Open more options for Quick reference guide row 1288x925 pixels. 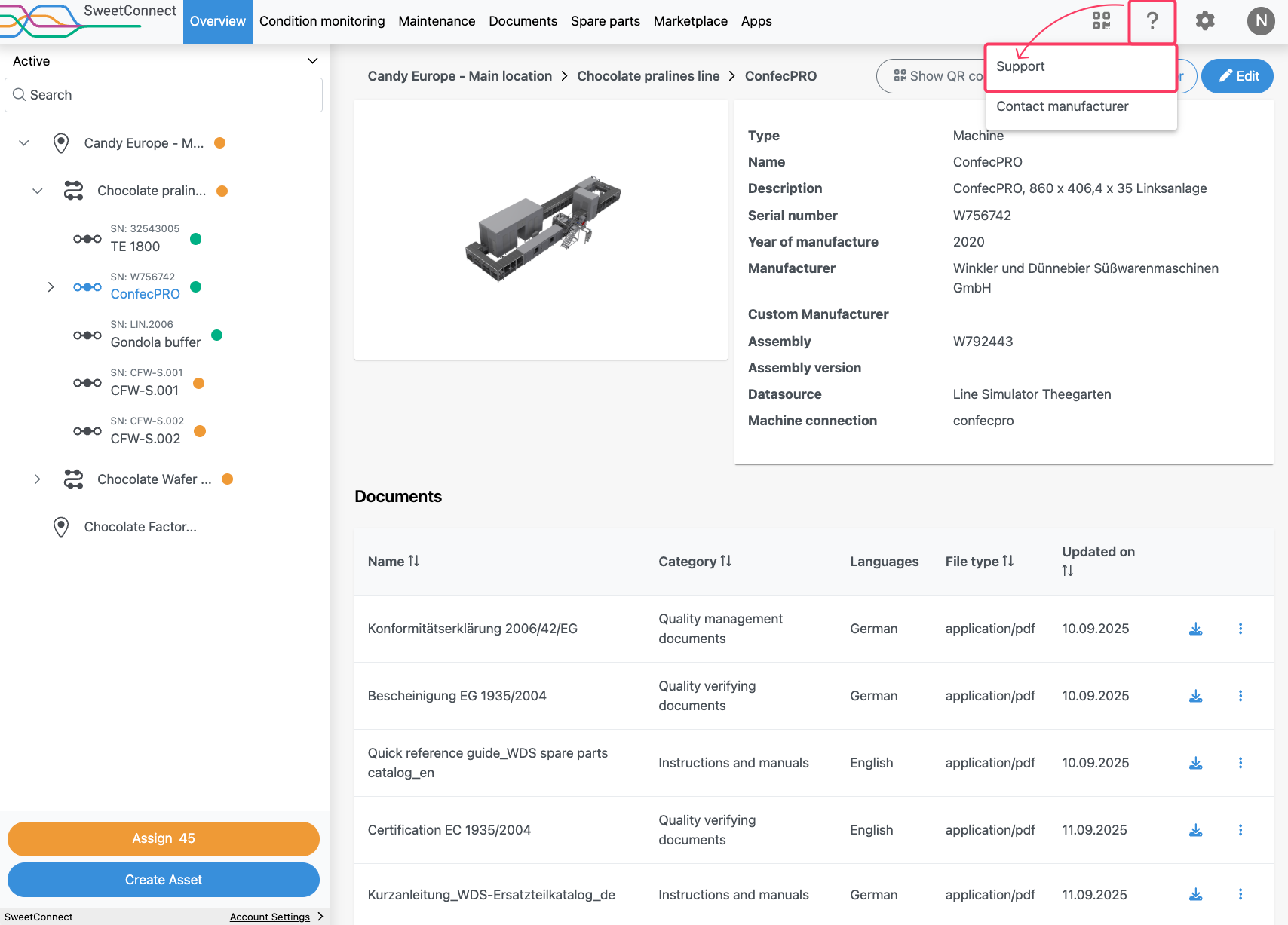1240,763
